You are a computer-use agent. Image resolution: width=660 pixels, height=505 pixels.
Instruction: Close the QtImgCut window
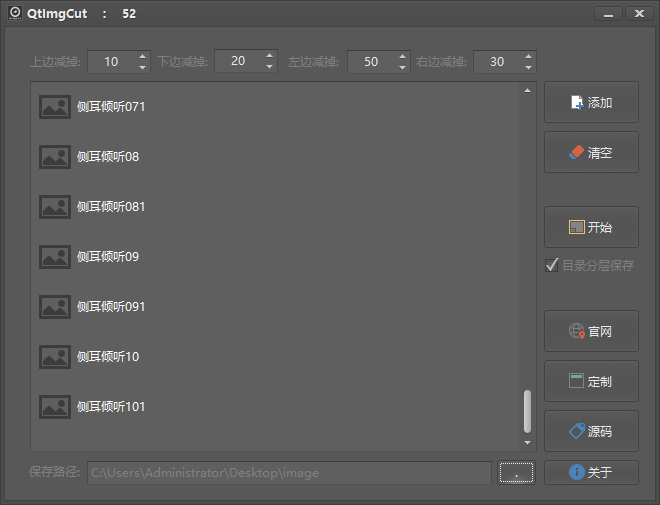[639, 14]
